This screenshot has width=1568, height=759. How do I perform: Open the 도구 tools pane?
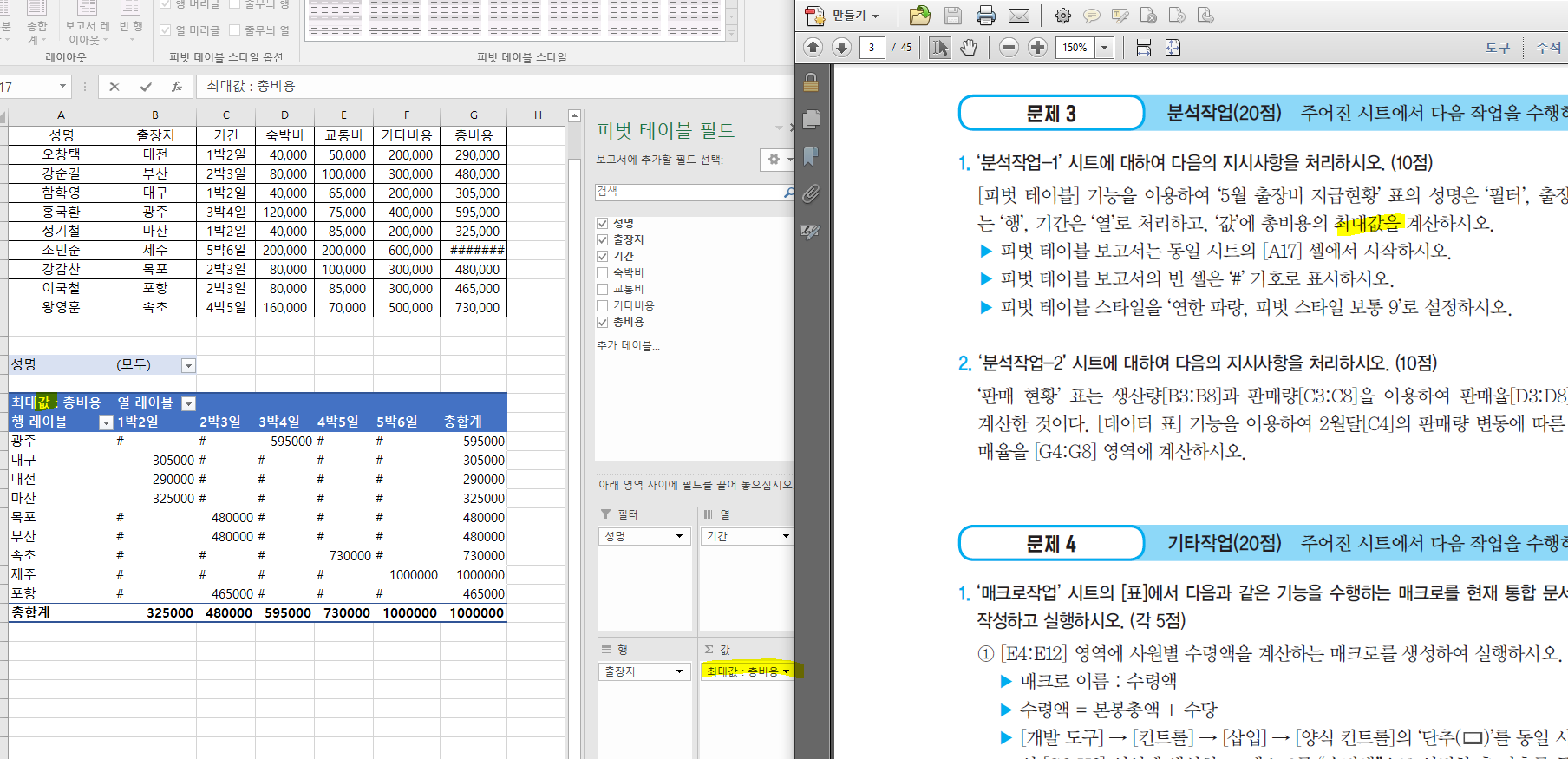[x=1497, y=48]
